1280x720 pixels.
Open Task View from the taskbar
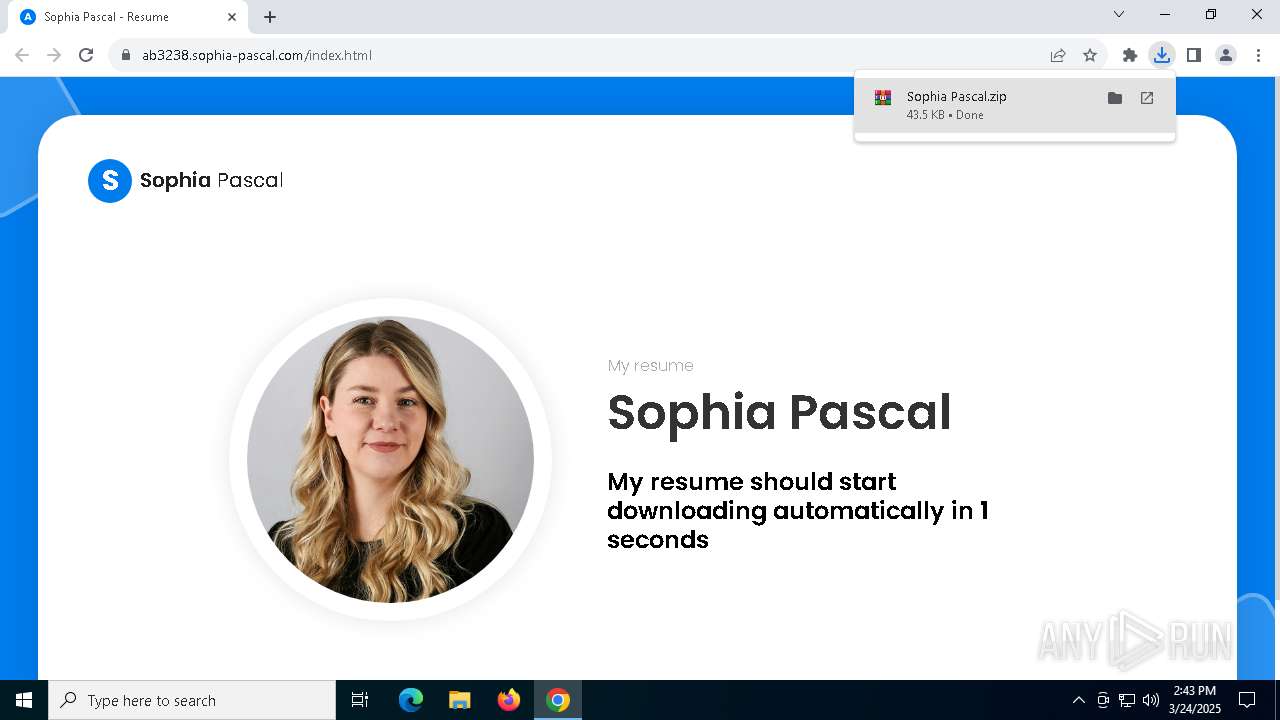click(x=360, y=700)
